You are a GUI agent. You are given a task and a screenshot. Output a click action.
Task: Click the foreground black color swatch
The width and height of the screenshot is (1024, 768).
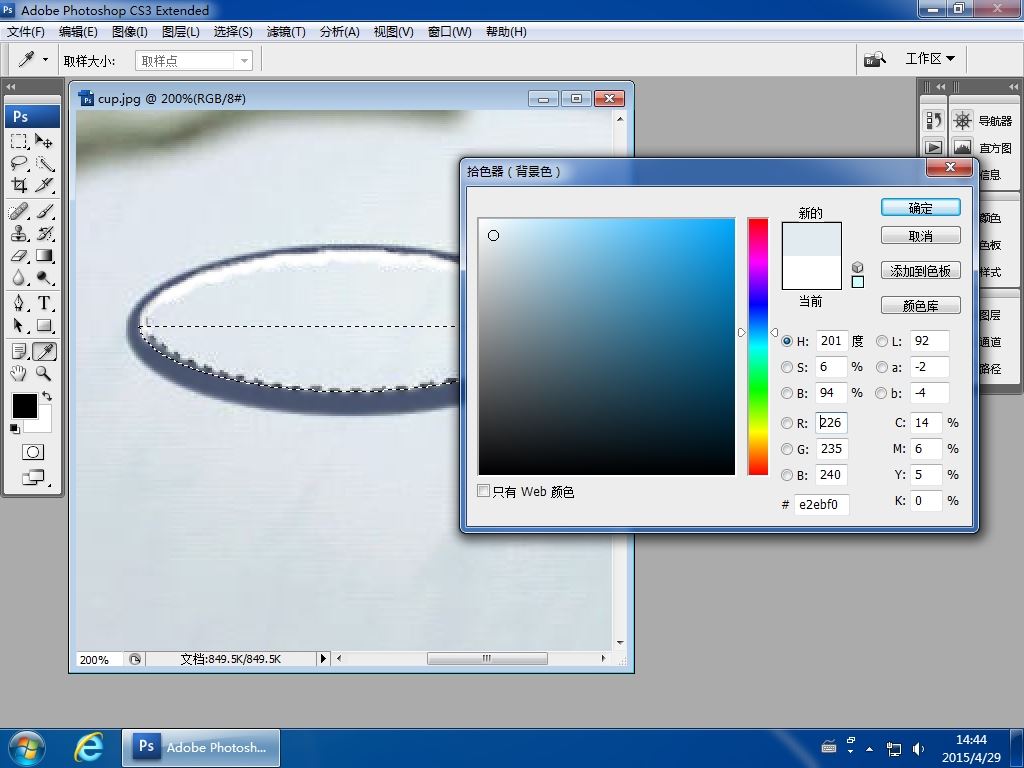tap(24, 405)
